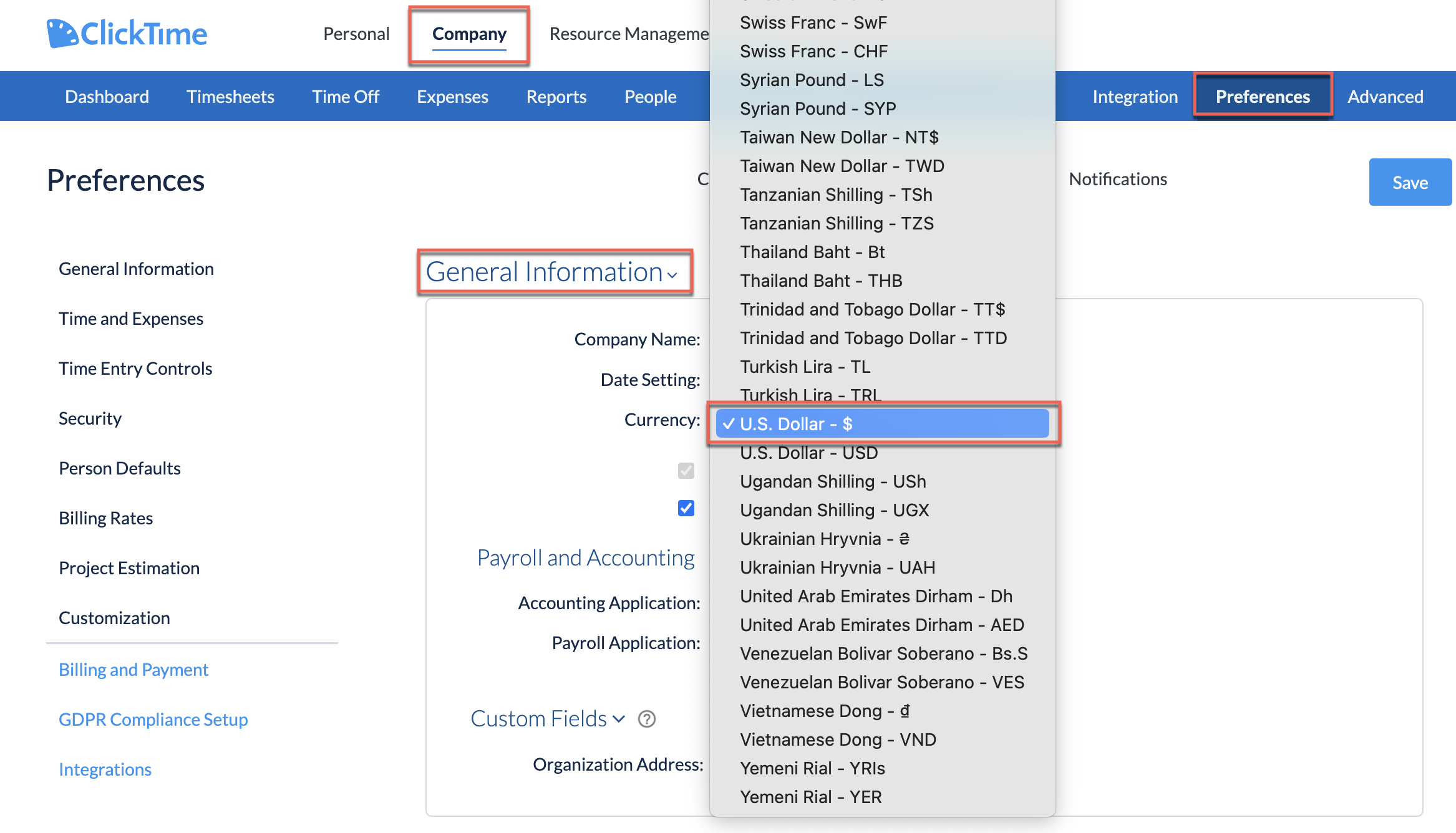Screen dimensions: 1456x833
Task: Open Billing Rates sidebar item
Action: coord(105,518)
